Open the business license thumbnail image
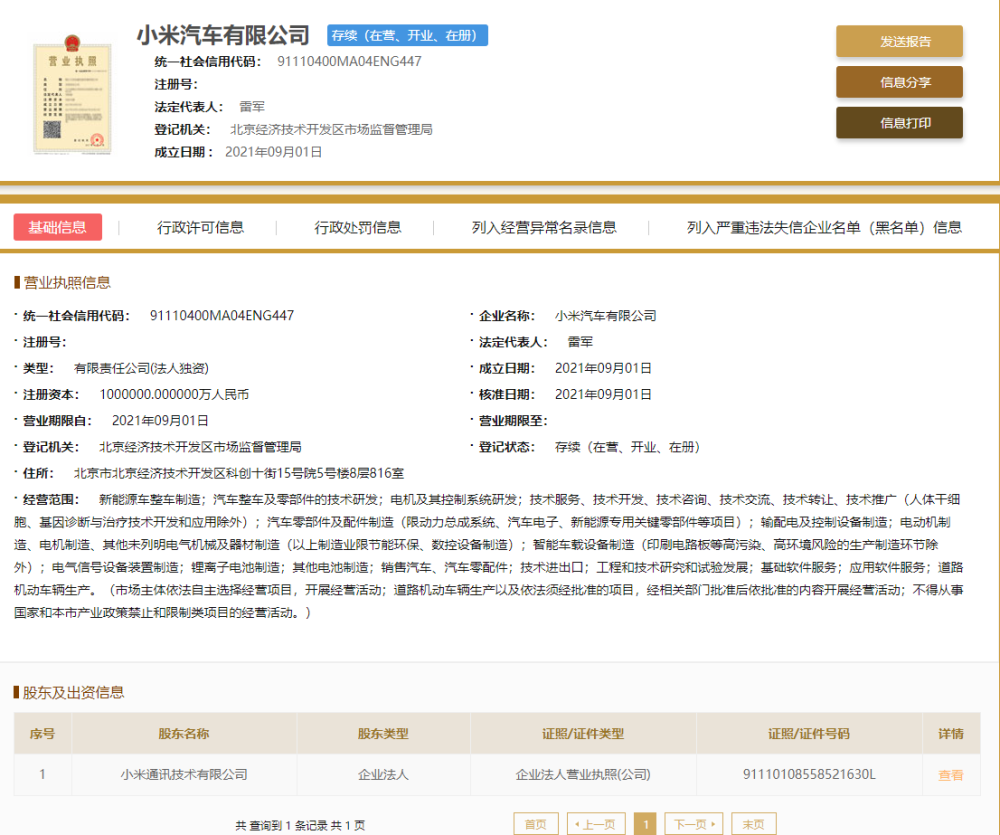This screenshot has width=1000, height=835. [x=72, y=94]
